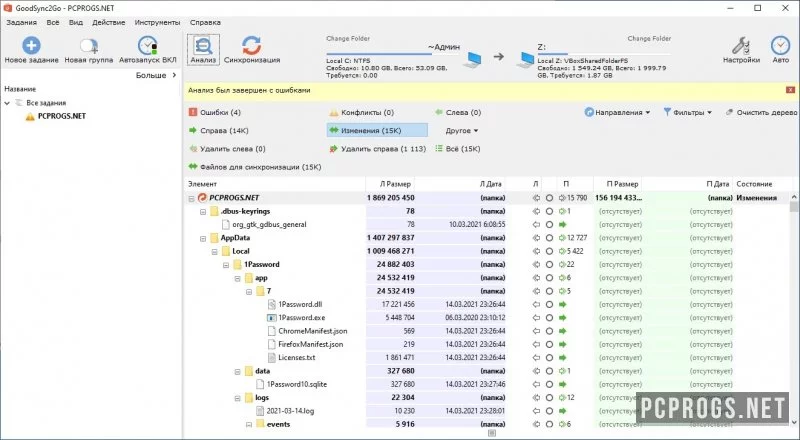Click the logs folder icon
This screenshot has height=440, width=800.
click(x=248, y=398)
